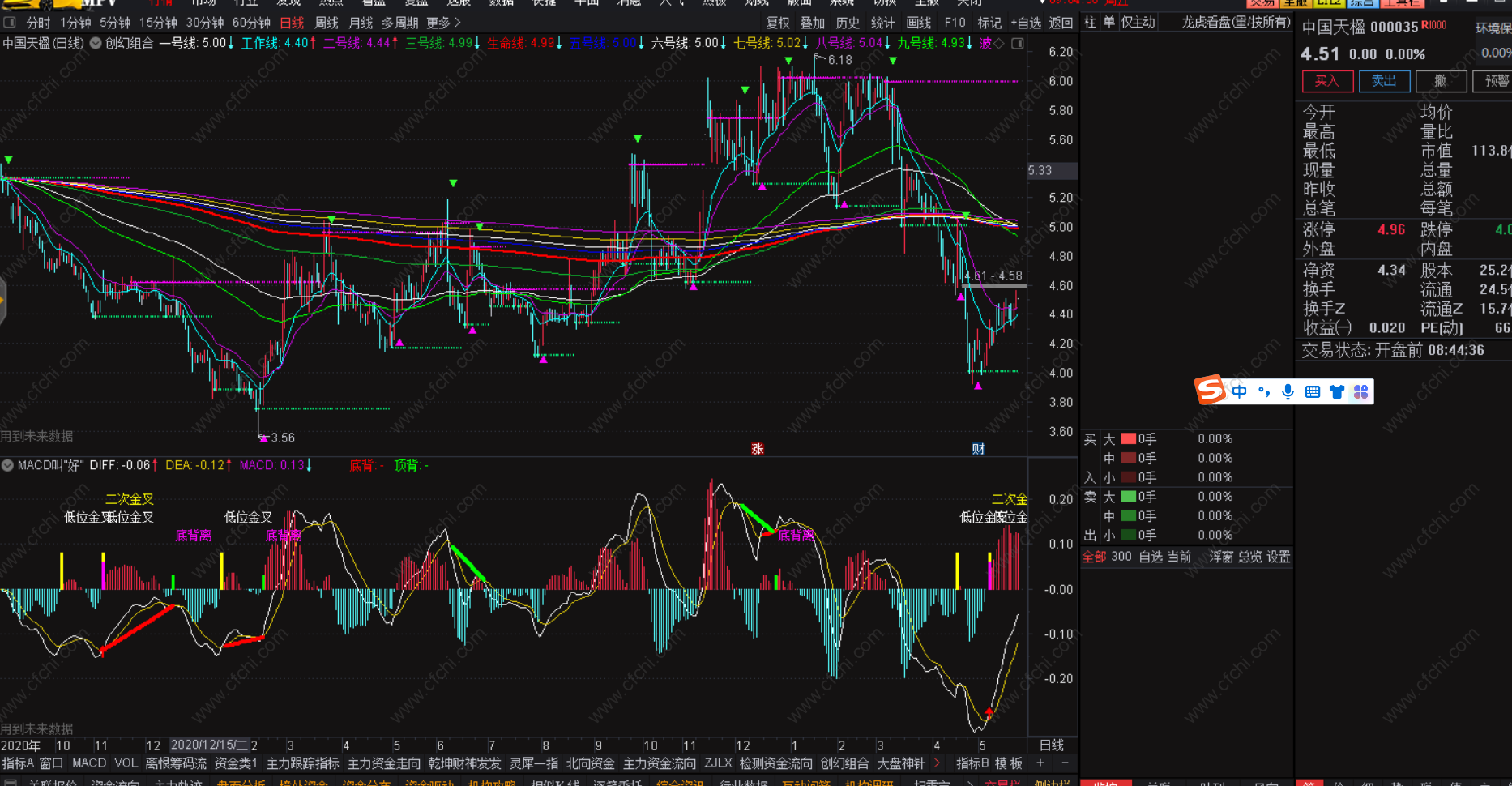The image size is (1512, 786).
Task: Open the Sogou toolbox grid icon
Action: 1361,392
